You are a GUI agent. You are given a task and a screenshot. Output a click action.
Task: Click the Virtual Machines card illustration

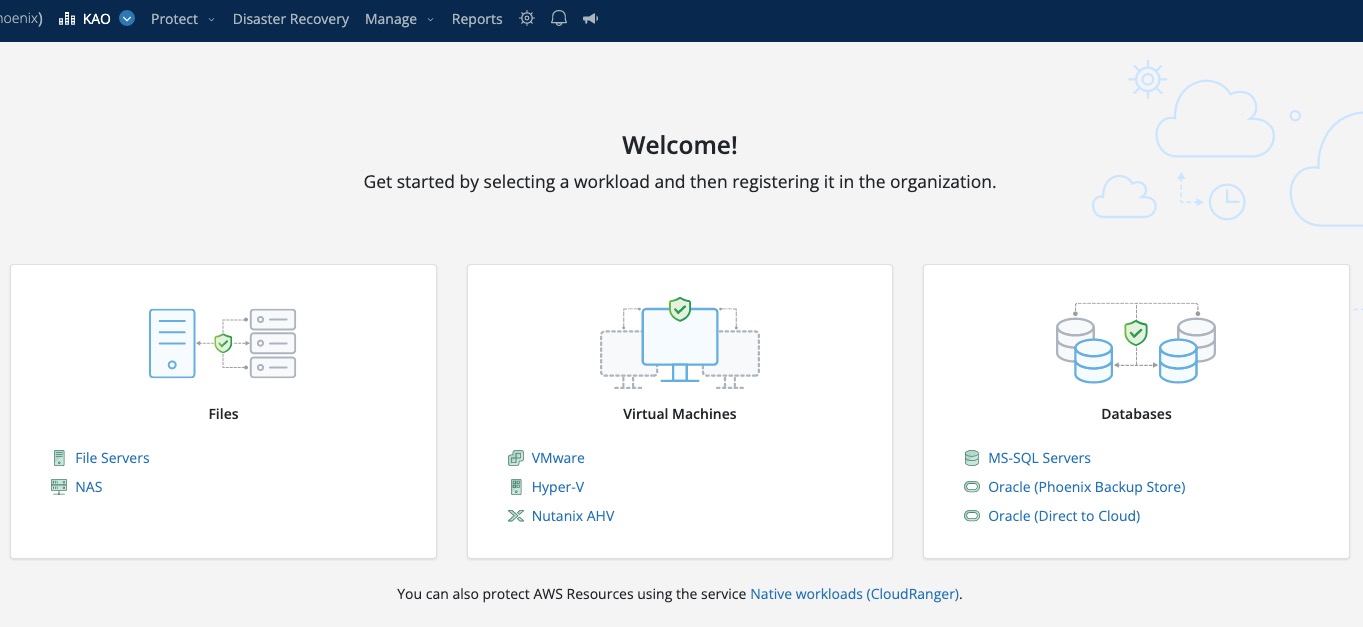pos(680,343)
